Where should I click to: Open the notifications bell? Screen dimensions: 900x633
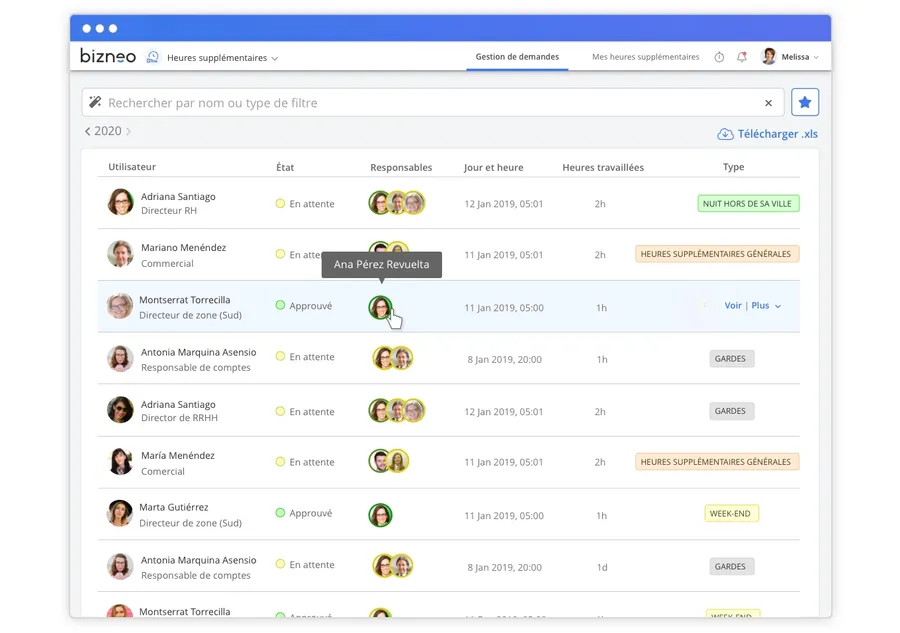click(742, 57)
